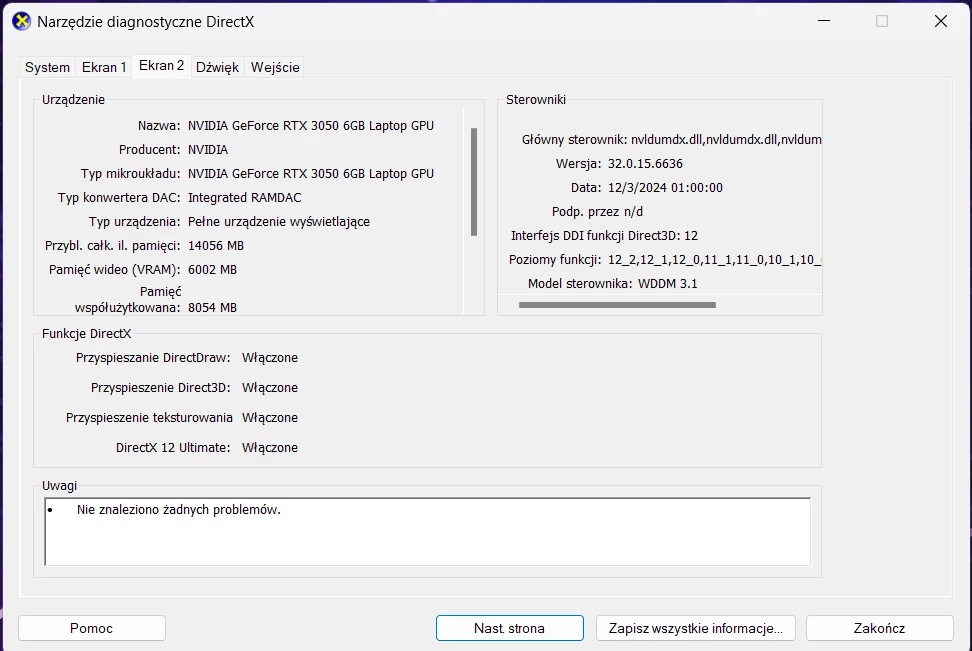Switch to the System tab
Viewport: 972px width, 651px height.
[46, 67]
